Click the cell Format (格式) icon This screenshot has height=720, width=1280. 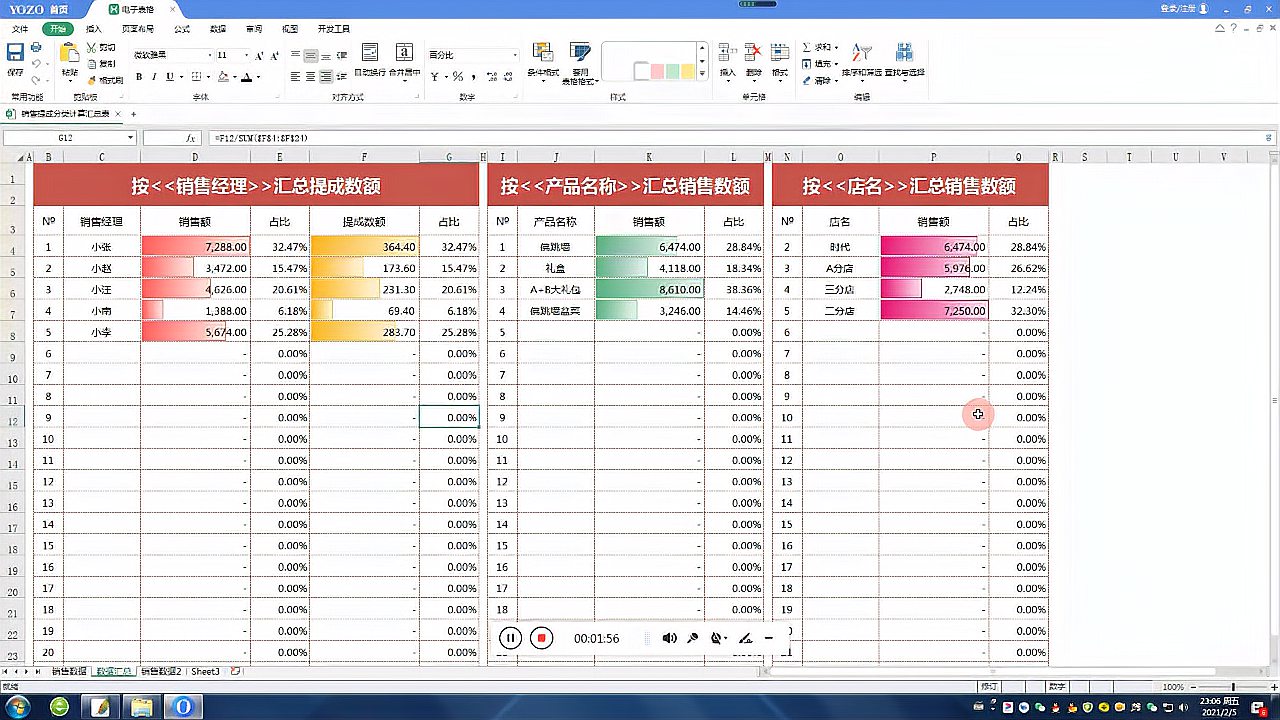pyautogui.click(x=779, y=54)
